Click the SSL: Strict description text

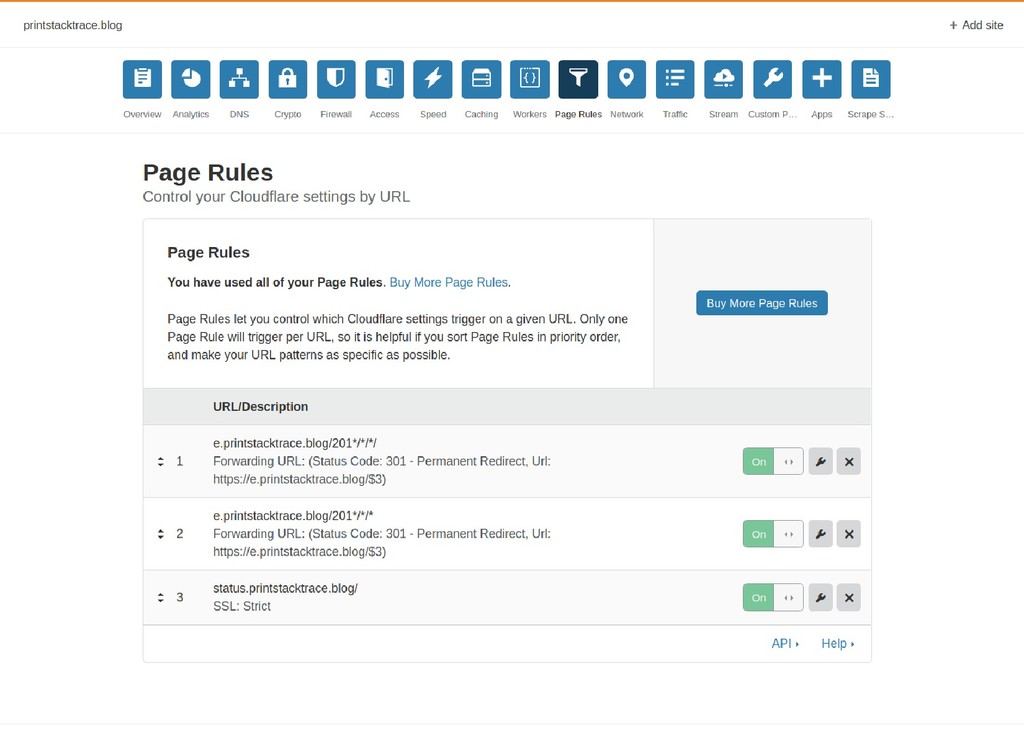(x=242, y=606)
